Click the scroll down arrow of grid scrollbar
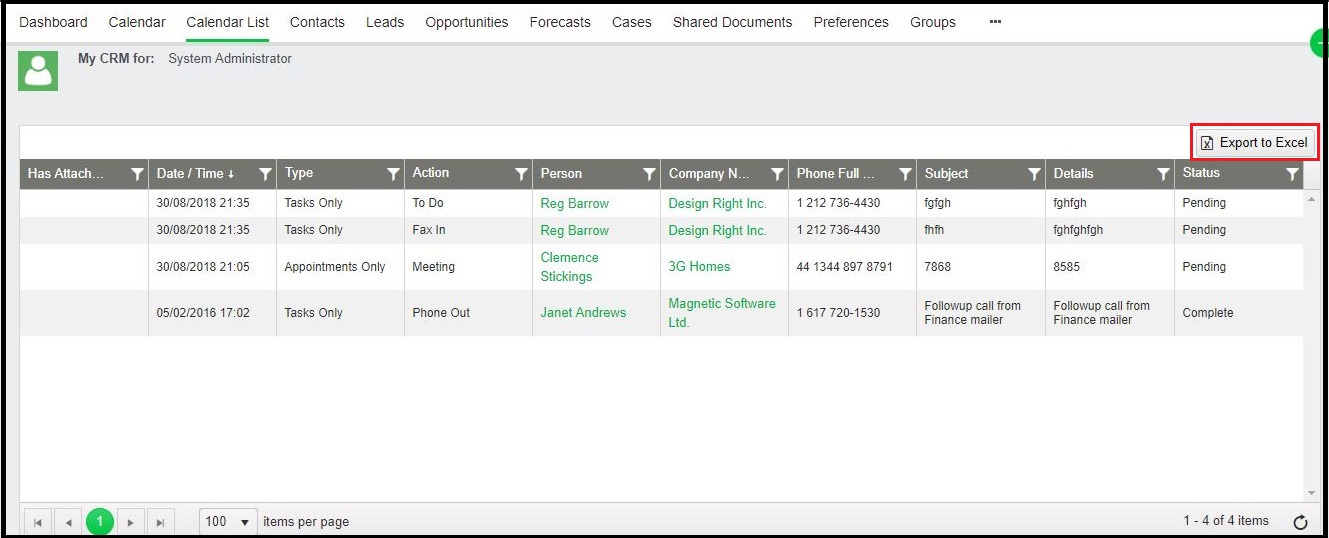This screenshot has width=1329, height=538. coord(1311,493)
